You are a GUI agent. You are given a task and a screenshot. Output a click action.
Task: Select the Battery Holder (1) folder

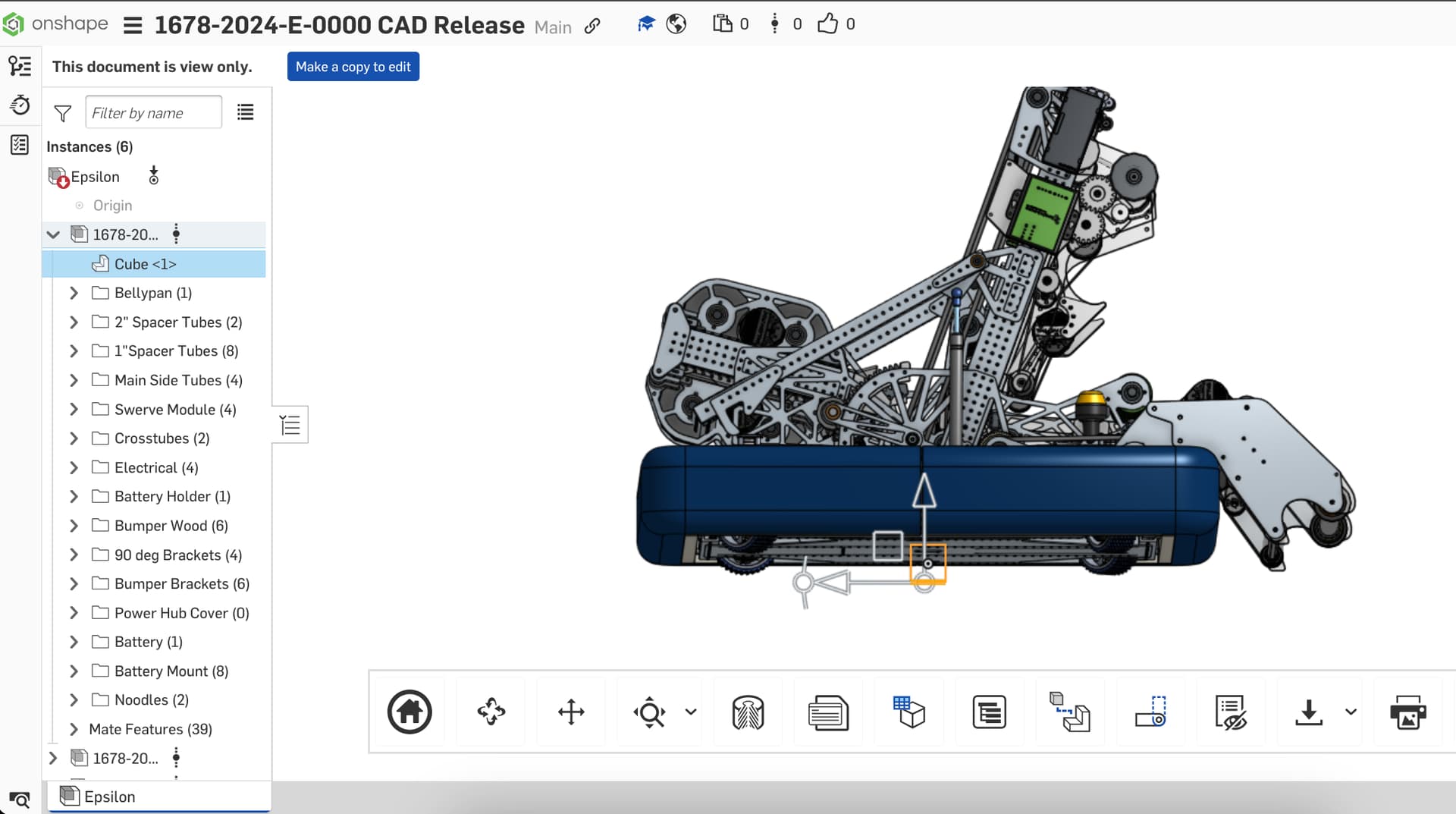tap(172, 497)
